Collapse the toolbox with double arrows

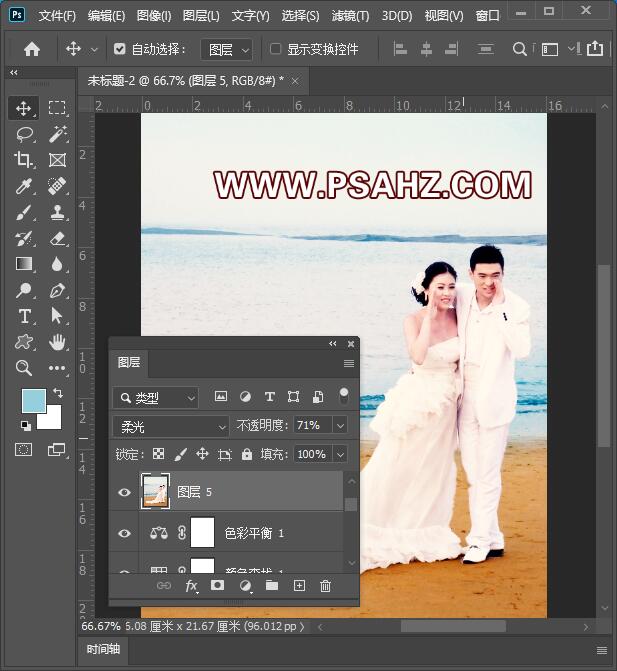pos(14,73)
